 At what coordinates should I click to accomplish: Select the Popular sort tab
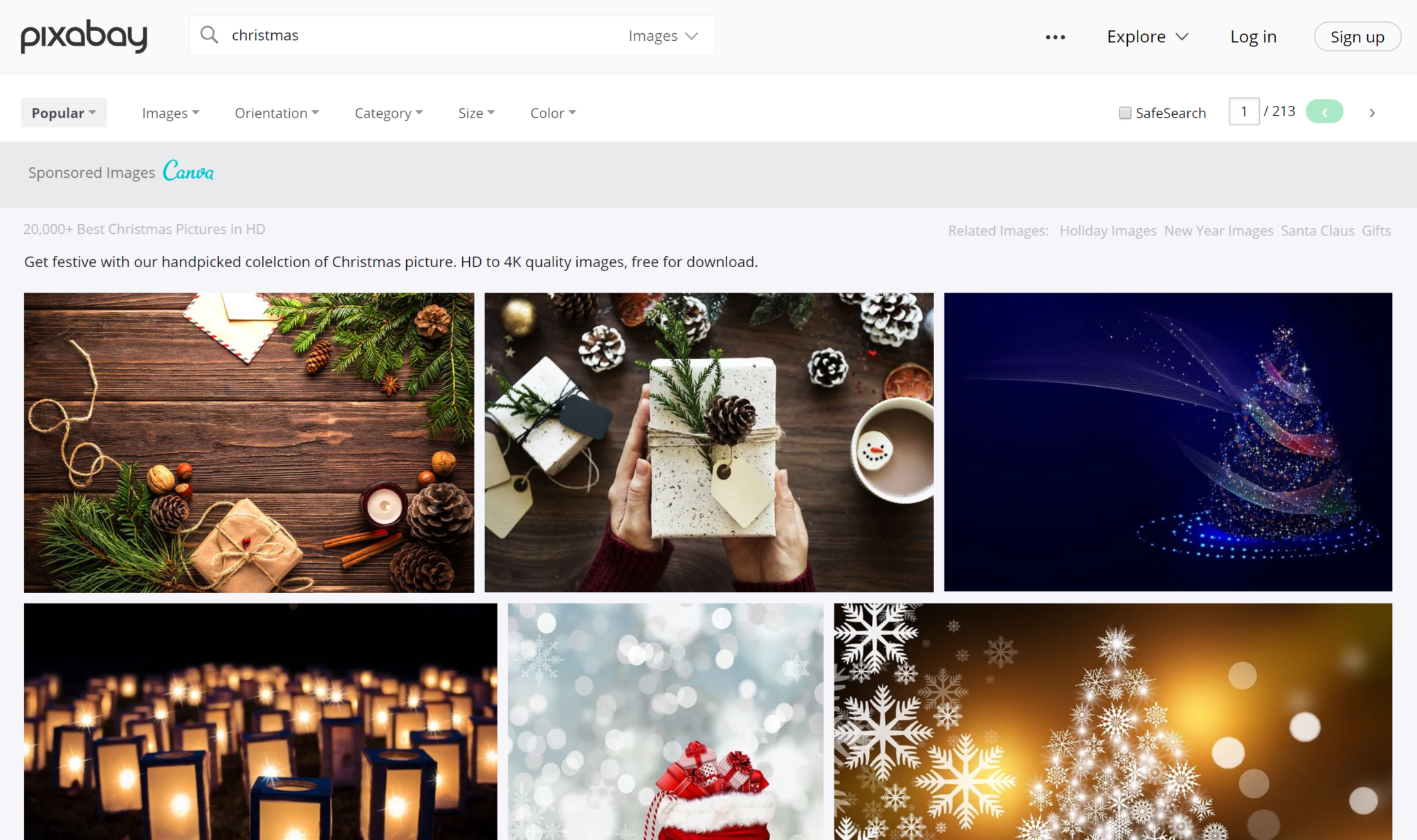pos(63,112)
